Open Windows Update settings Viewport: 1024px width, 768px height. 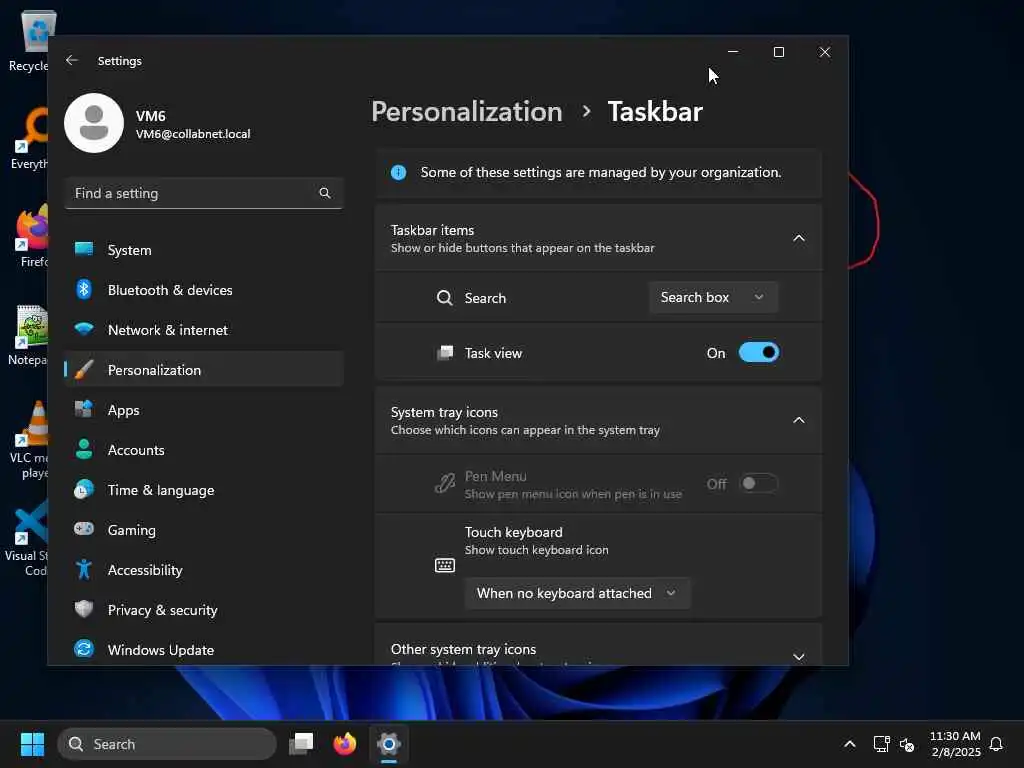204,650
